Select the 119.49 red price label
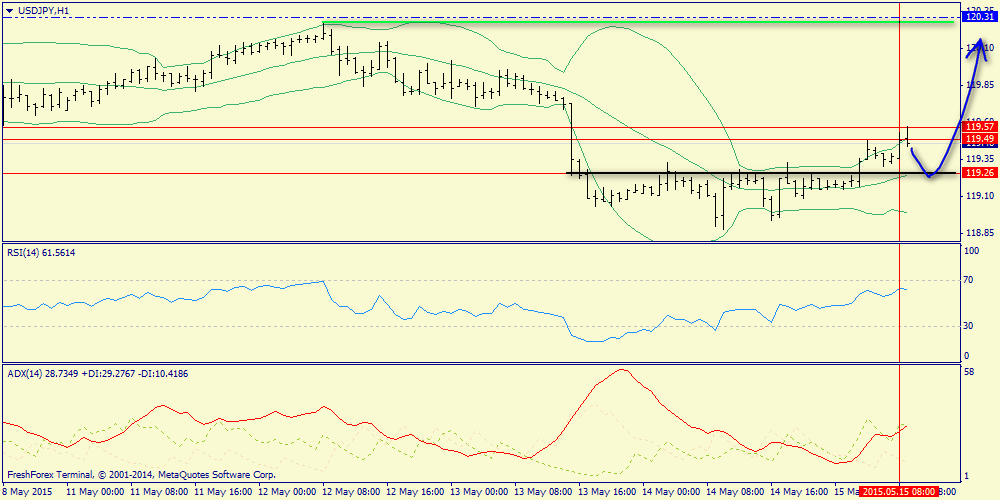Image resolution: width=1000 pixels, height=500 pixels. 980,139
